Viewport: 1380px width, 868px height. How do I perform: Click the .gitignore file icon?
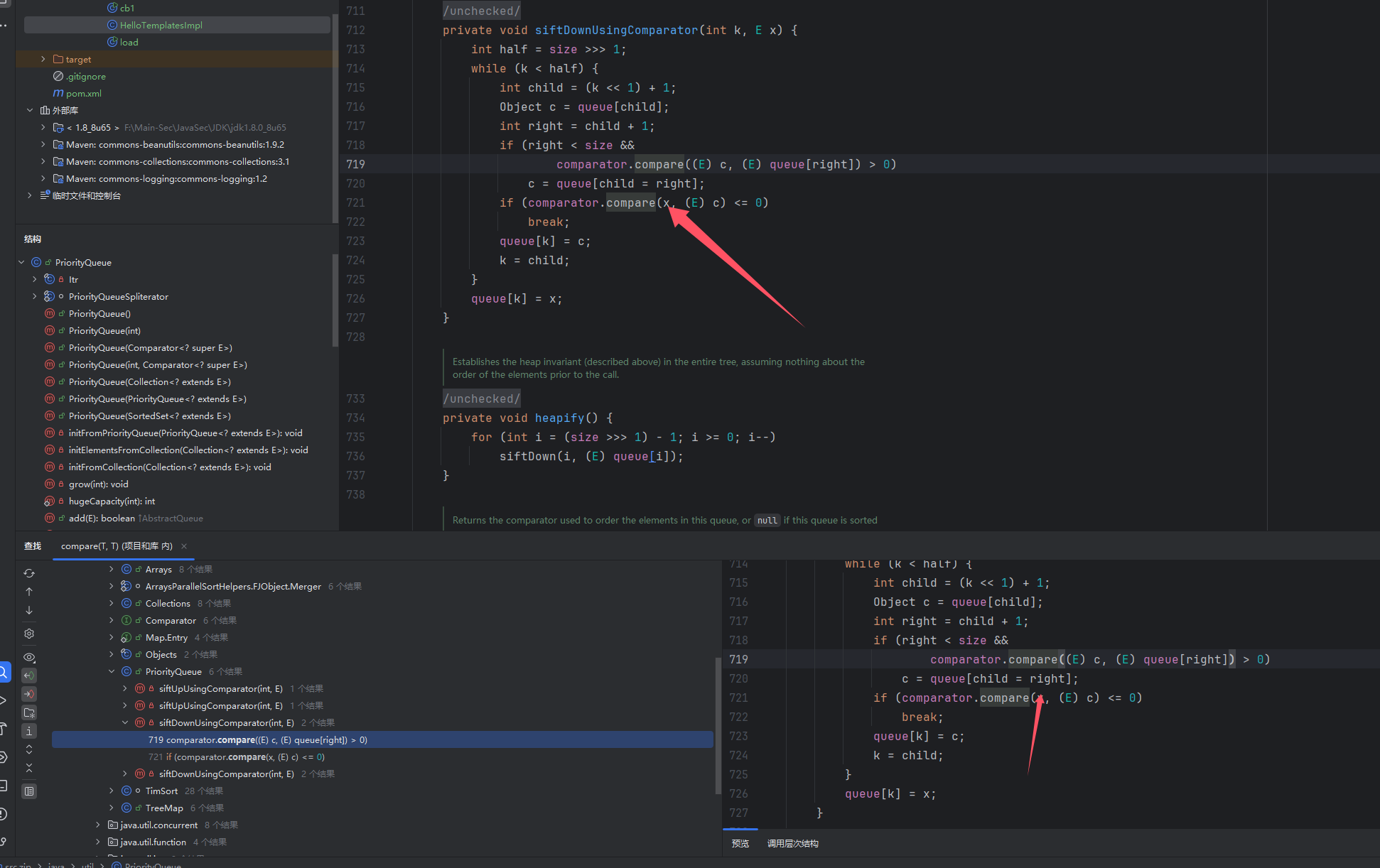(58, 76)
